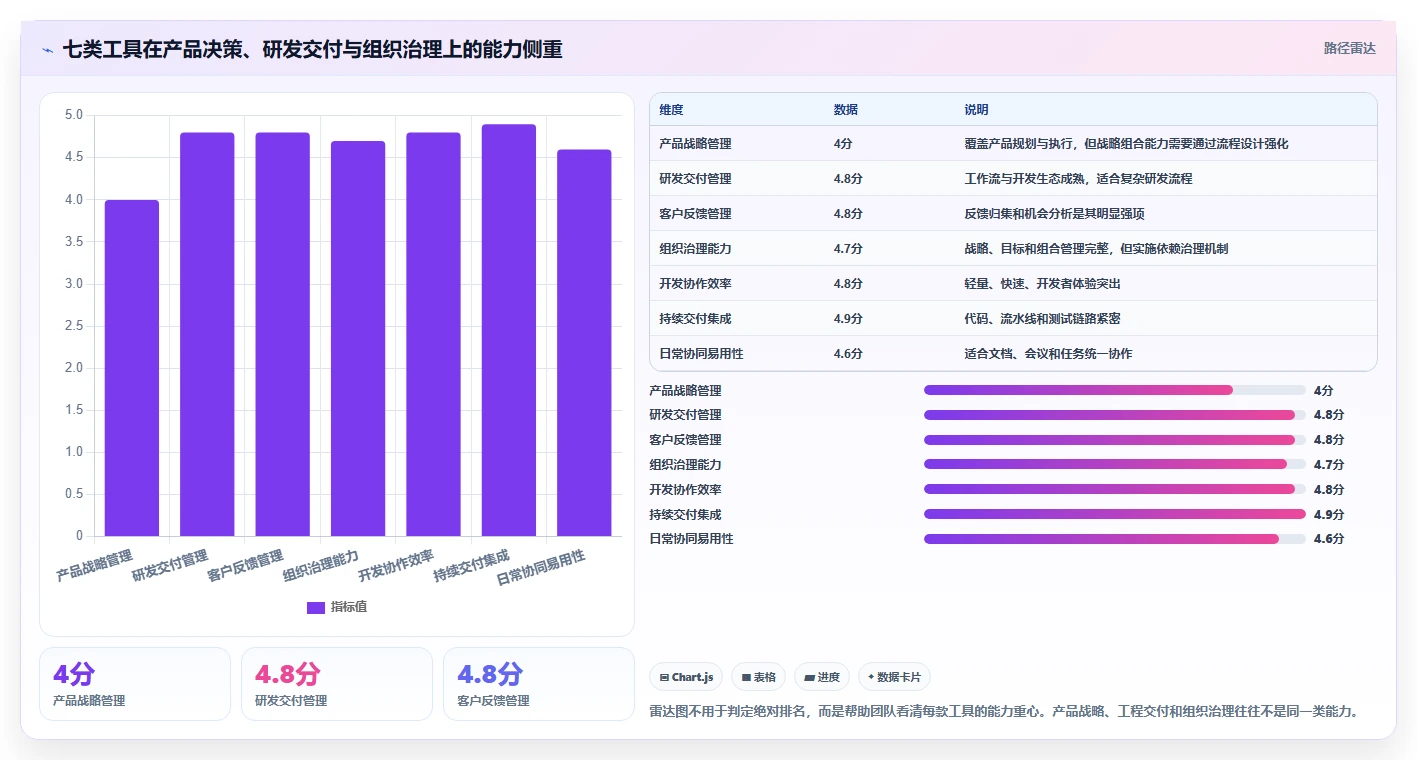Click the 研发交付管理 bar in chart
1417x760 pixels.
pos(207,334)
